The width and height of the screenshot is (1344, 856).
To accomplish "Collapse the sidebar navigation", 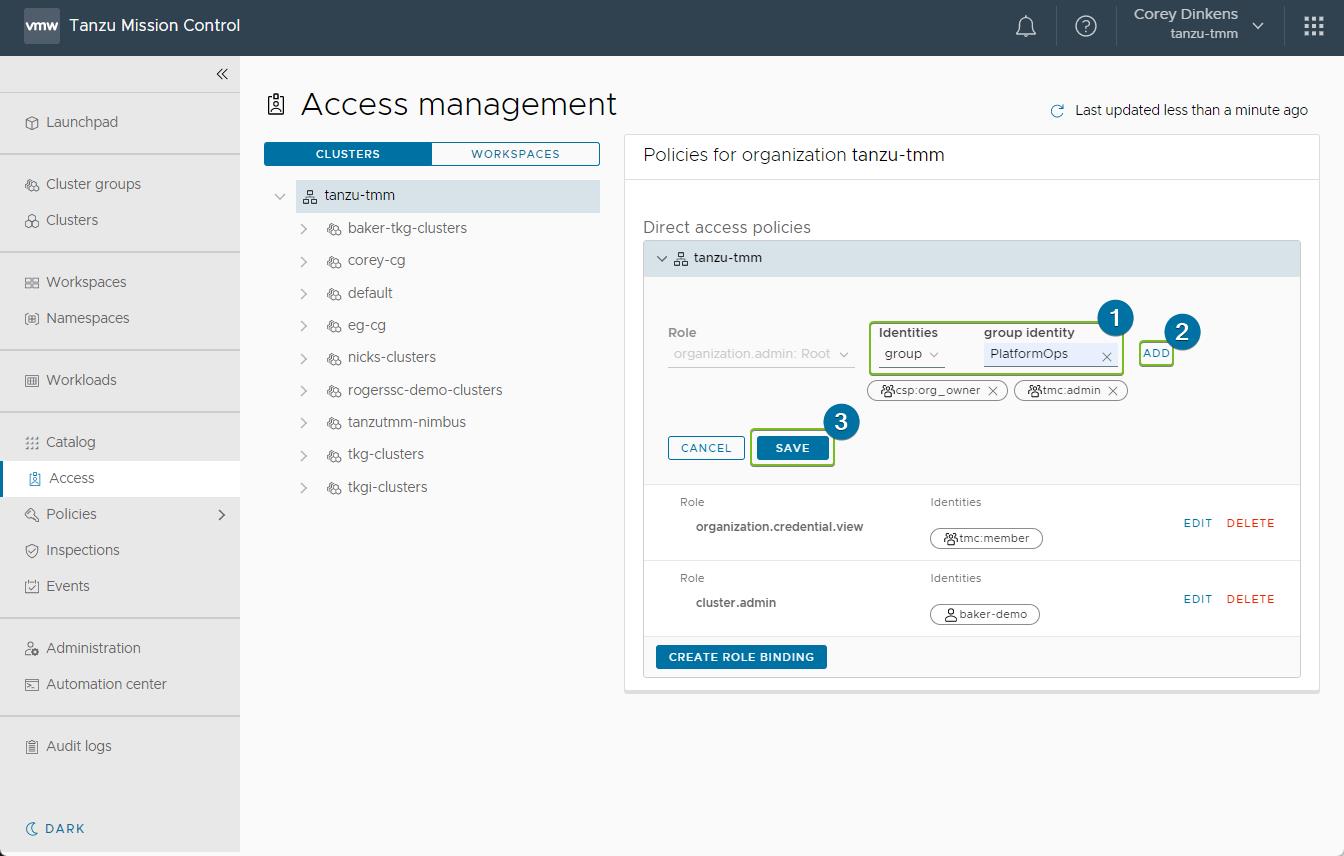I will 222,74.
